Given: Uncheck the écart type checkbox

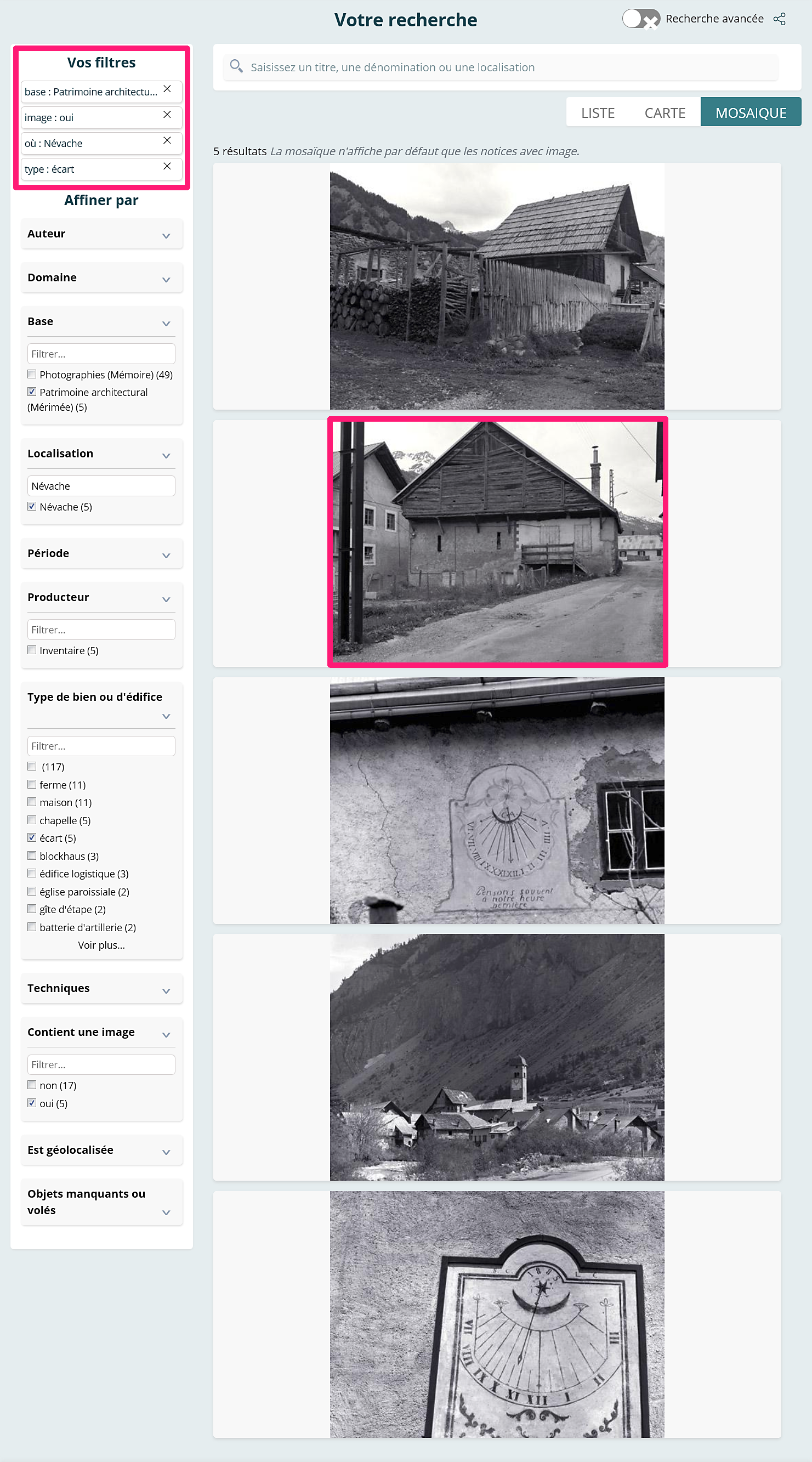Looking at the screenshot, I should [x=32, y=838].
